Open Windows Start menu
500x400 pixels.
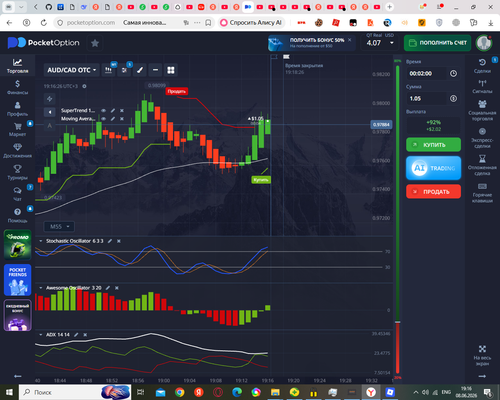9,392
